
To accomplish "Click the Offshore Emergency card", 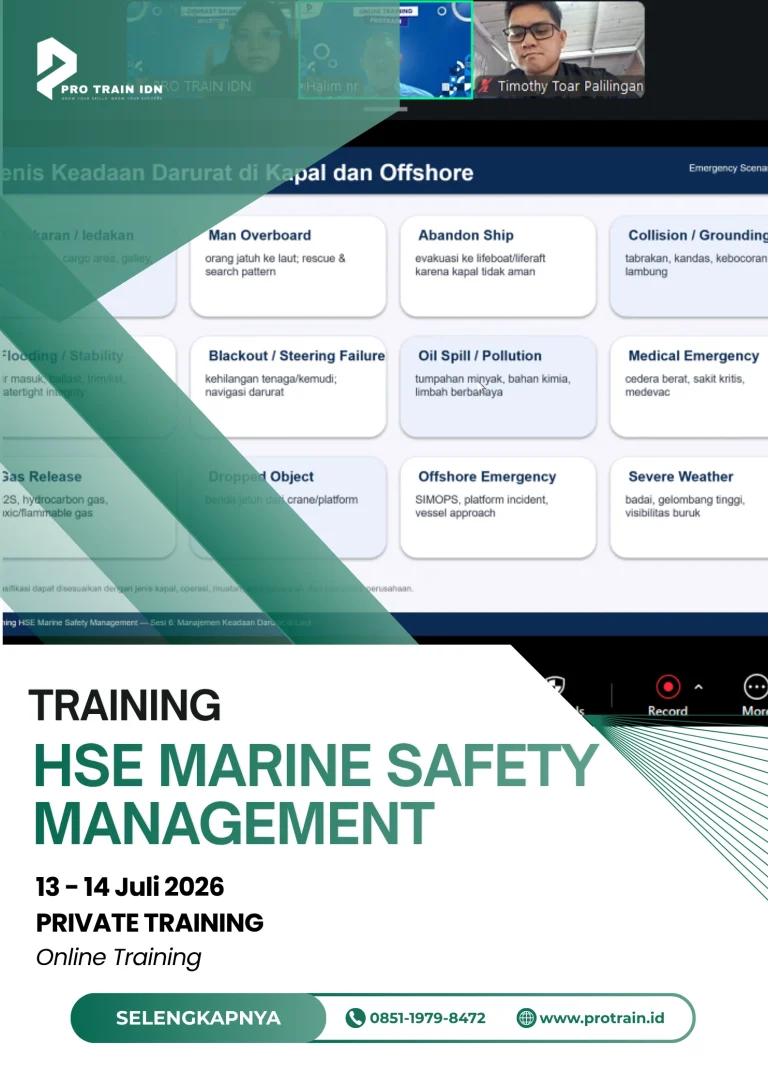I will [498, 507].
